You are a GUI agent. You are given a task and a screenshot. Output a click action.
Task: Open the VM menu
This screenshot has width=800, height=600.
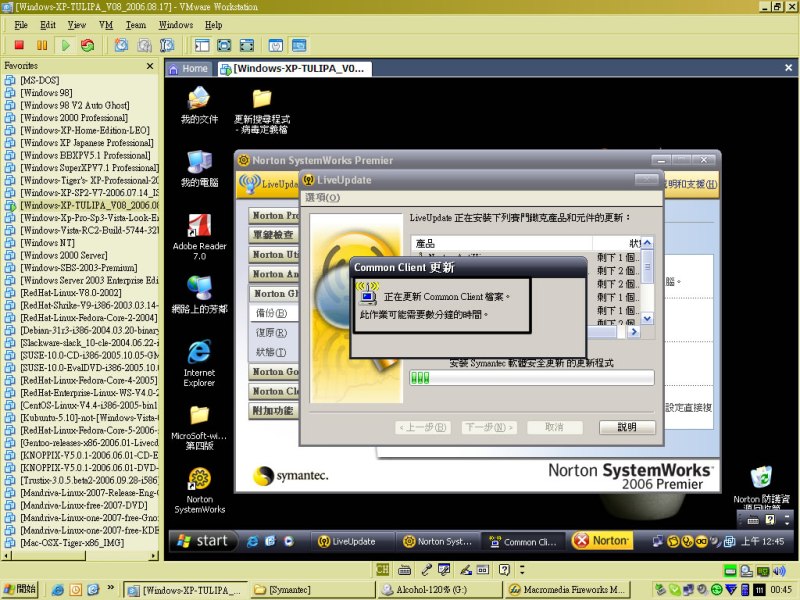(106, 24)
